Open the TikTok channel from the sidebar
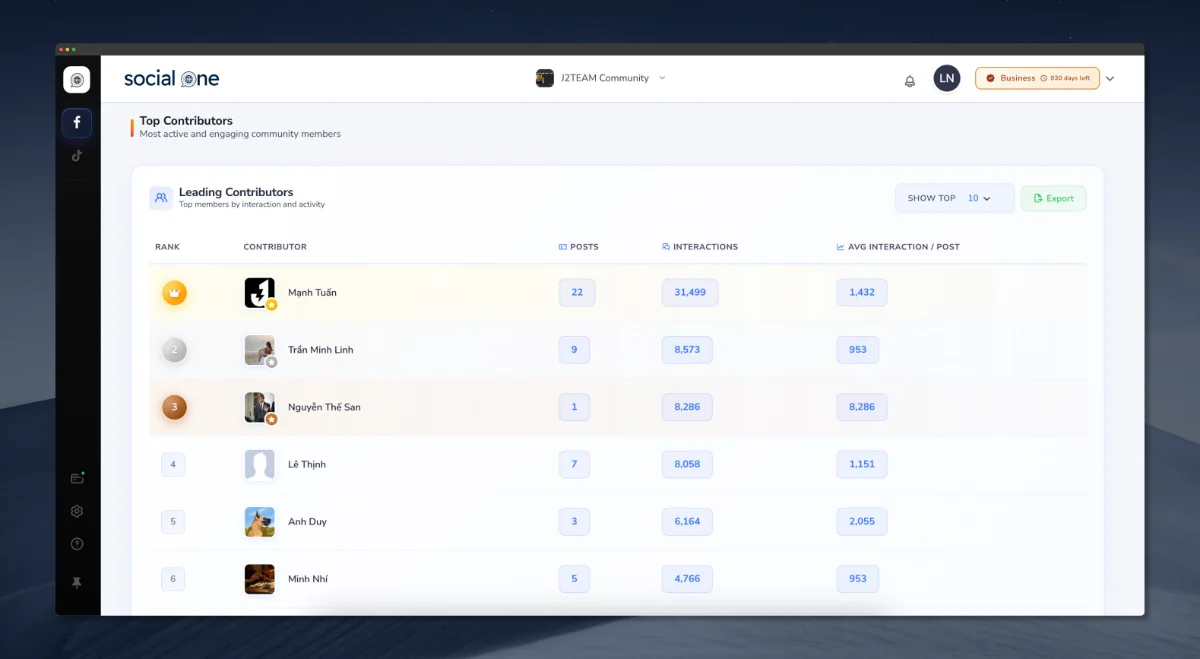1200x659 pixels. click(x=77, y=155)
